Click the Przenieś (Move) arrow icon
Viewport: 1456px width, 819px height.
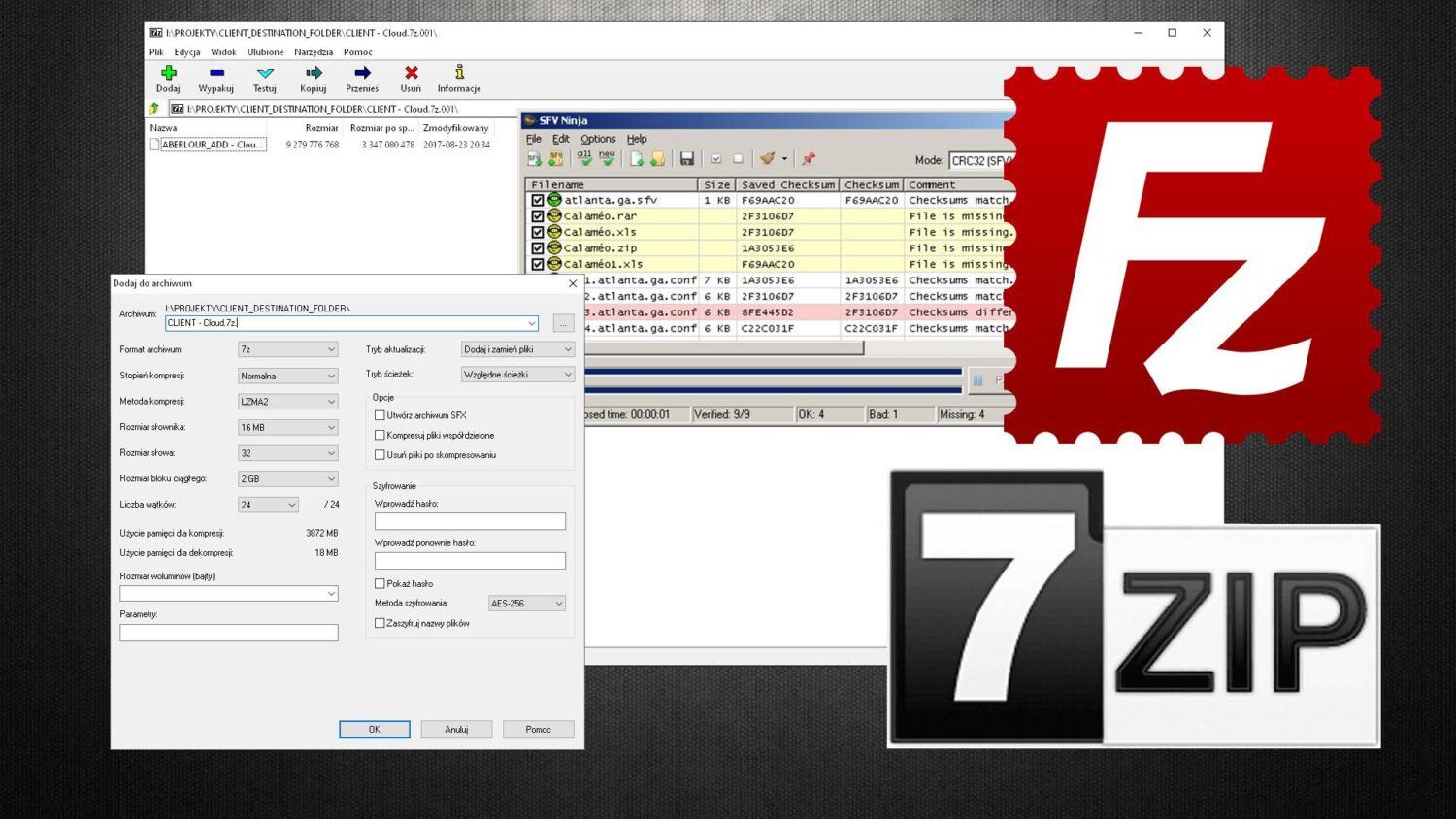(x=362, y=73)
